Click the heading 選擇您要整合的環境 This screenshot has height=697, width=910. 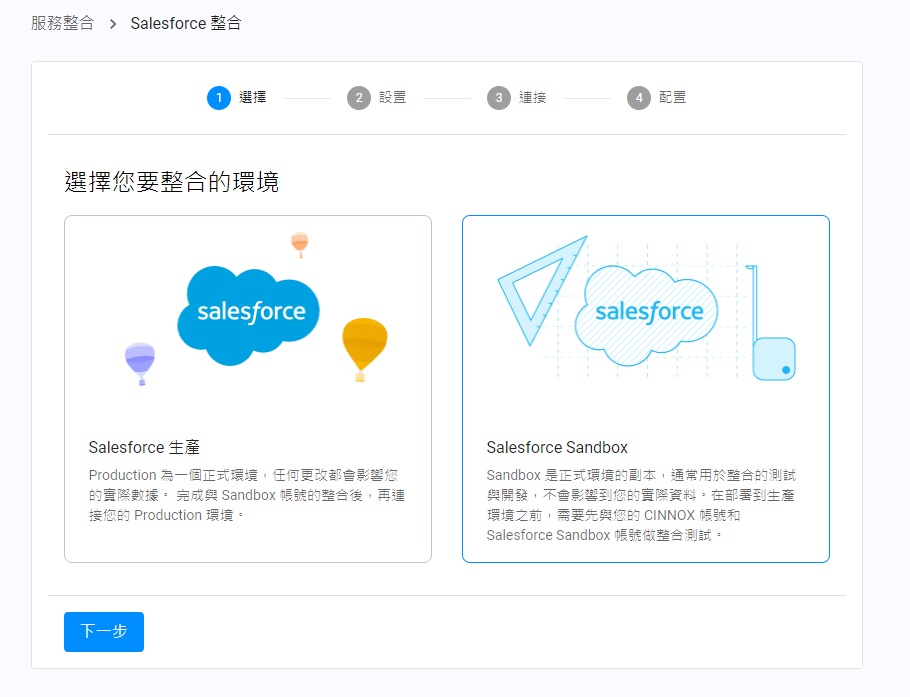click(x=172, y=182)
